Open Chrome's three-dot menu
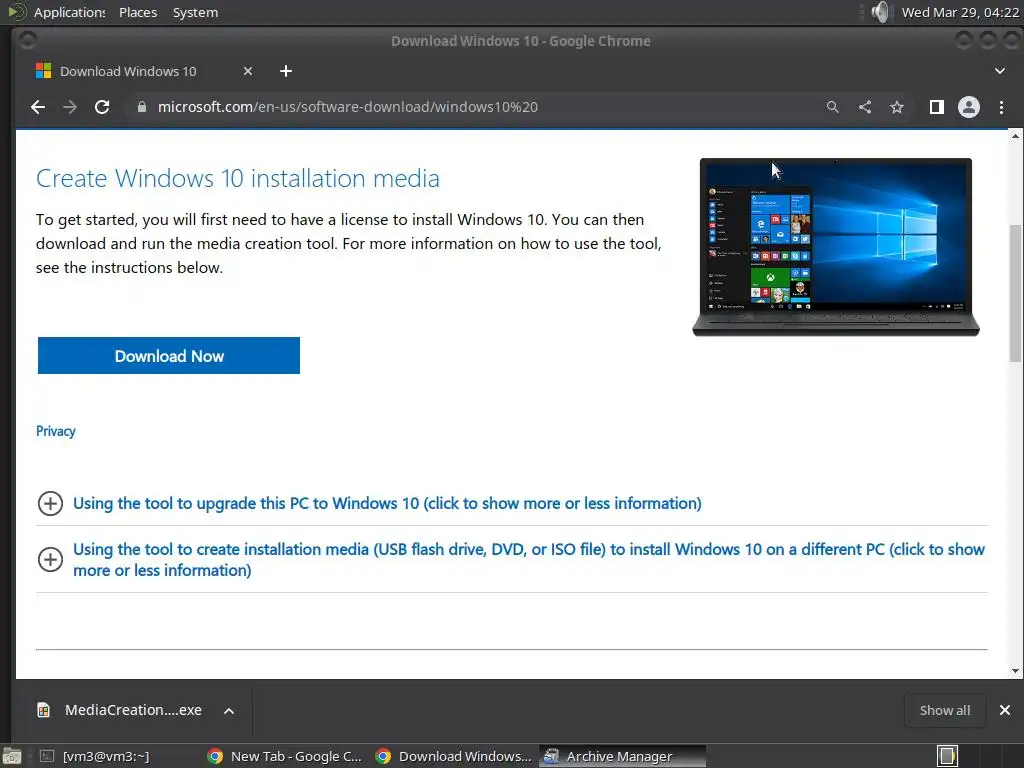Screen dimensions: 1024x768 1001,107
